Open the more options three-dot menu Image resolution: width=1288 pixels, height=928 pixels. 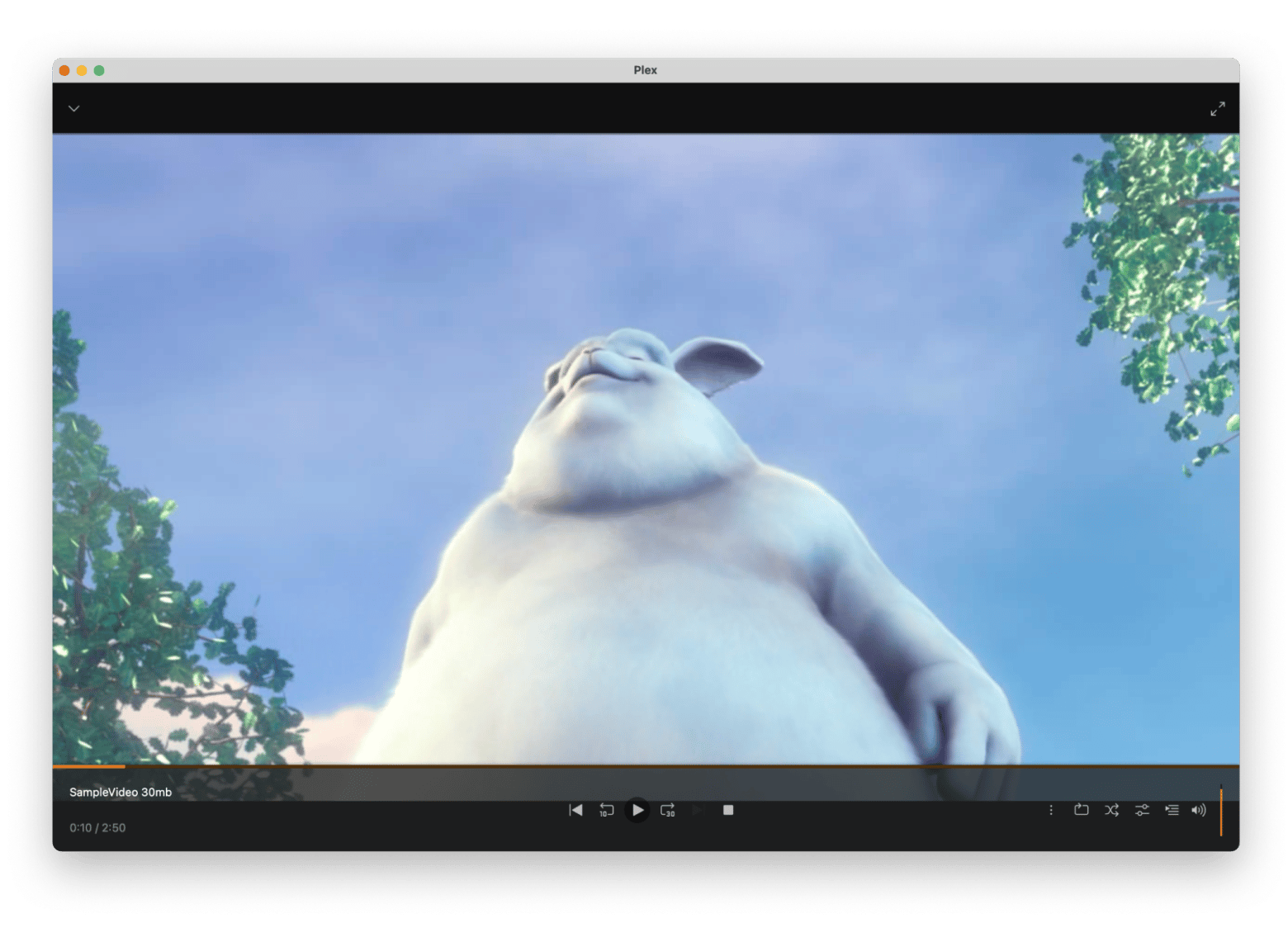click(x=1050, y=810)
